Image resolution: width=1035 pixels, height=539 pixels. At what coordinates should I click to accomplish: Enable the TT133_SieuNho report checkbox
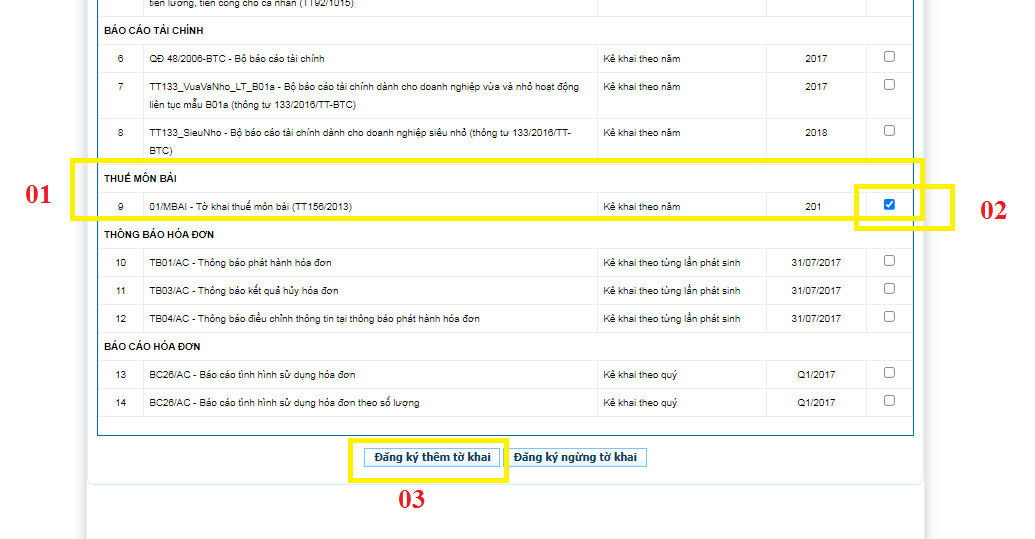coord(889,131)
